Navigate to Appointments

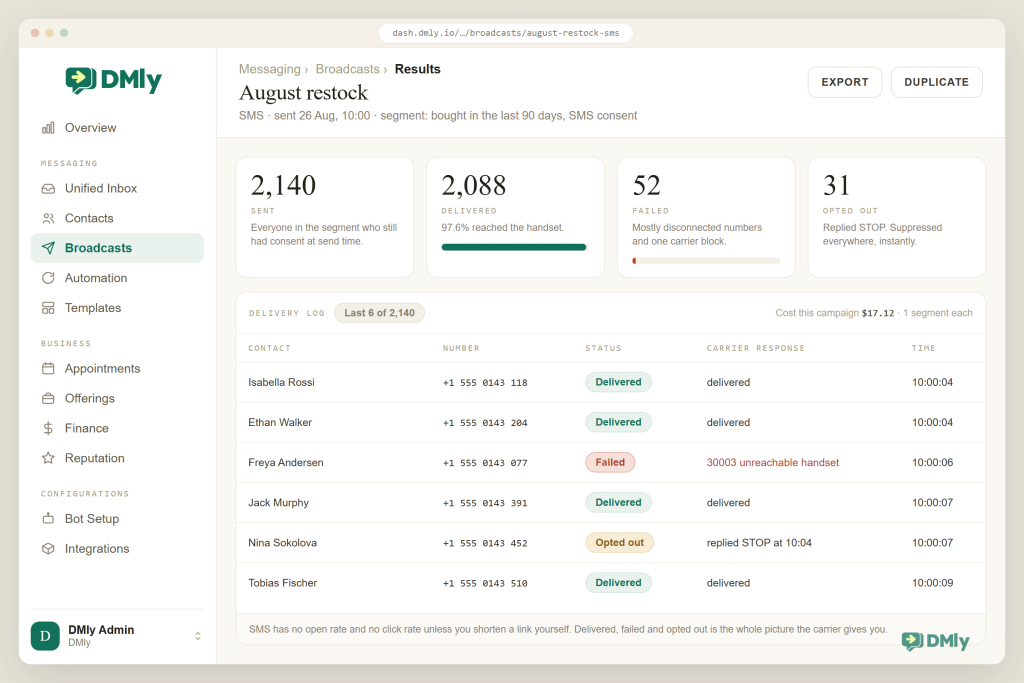(118, 369)
